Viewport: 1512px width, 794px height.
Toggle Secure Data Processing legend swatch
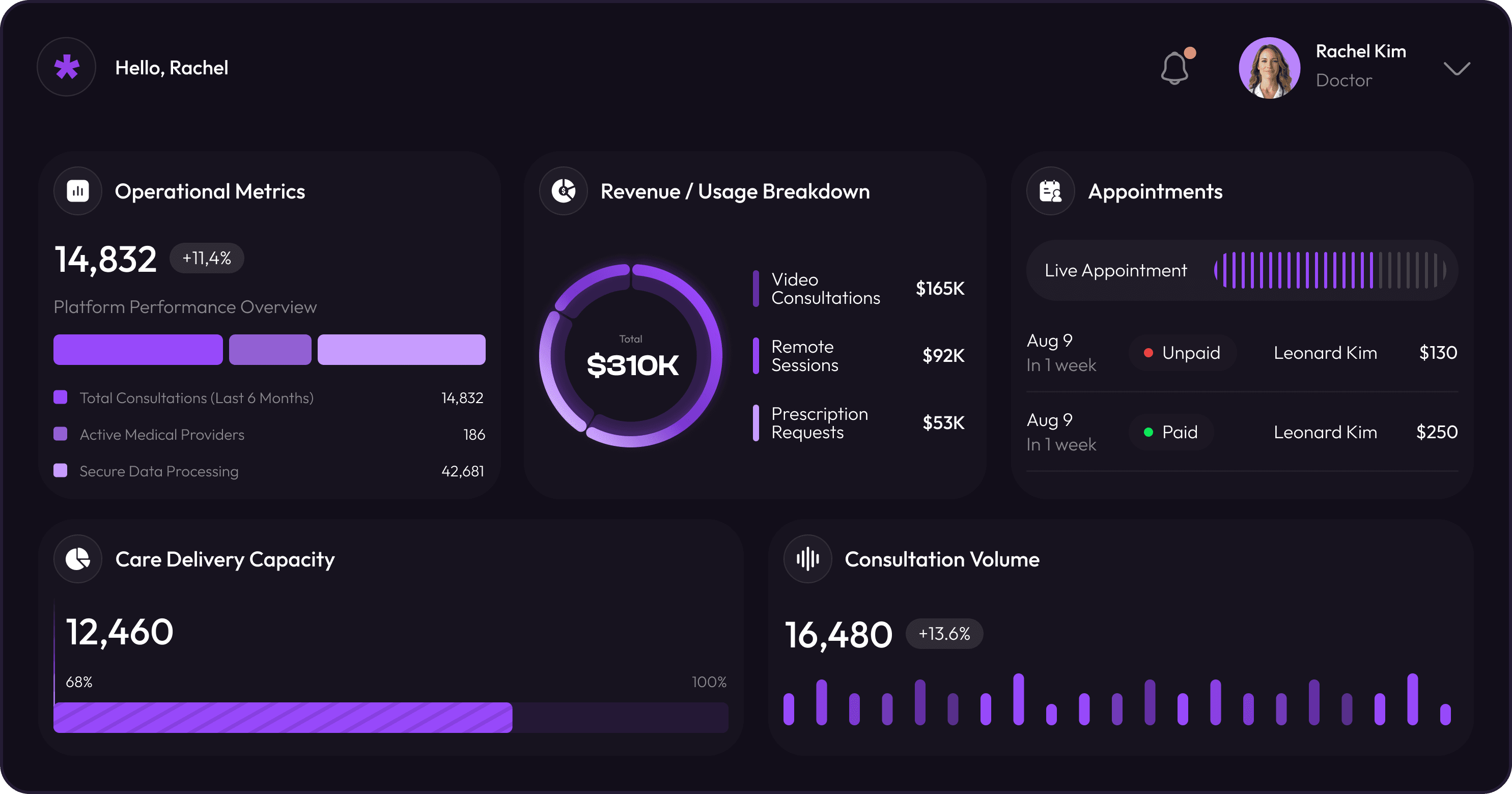61,471
